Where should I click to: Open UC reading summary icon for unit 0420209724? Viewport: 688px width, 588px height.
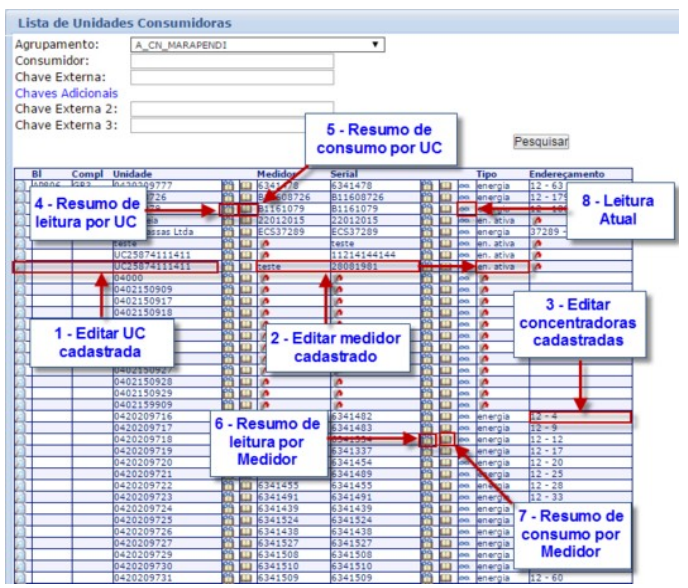228,507
